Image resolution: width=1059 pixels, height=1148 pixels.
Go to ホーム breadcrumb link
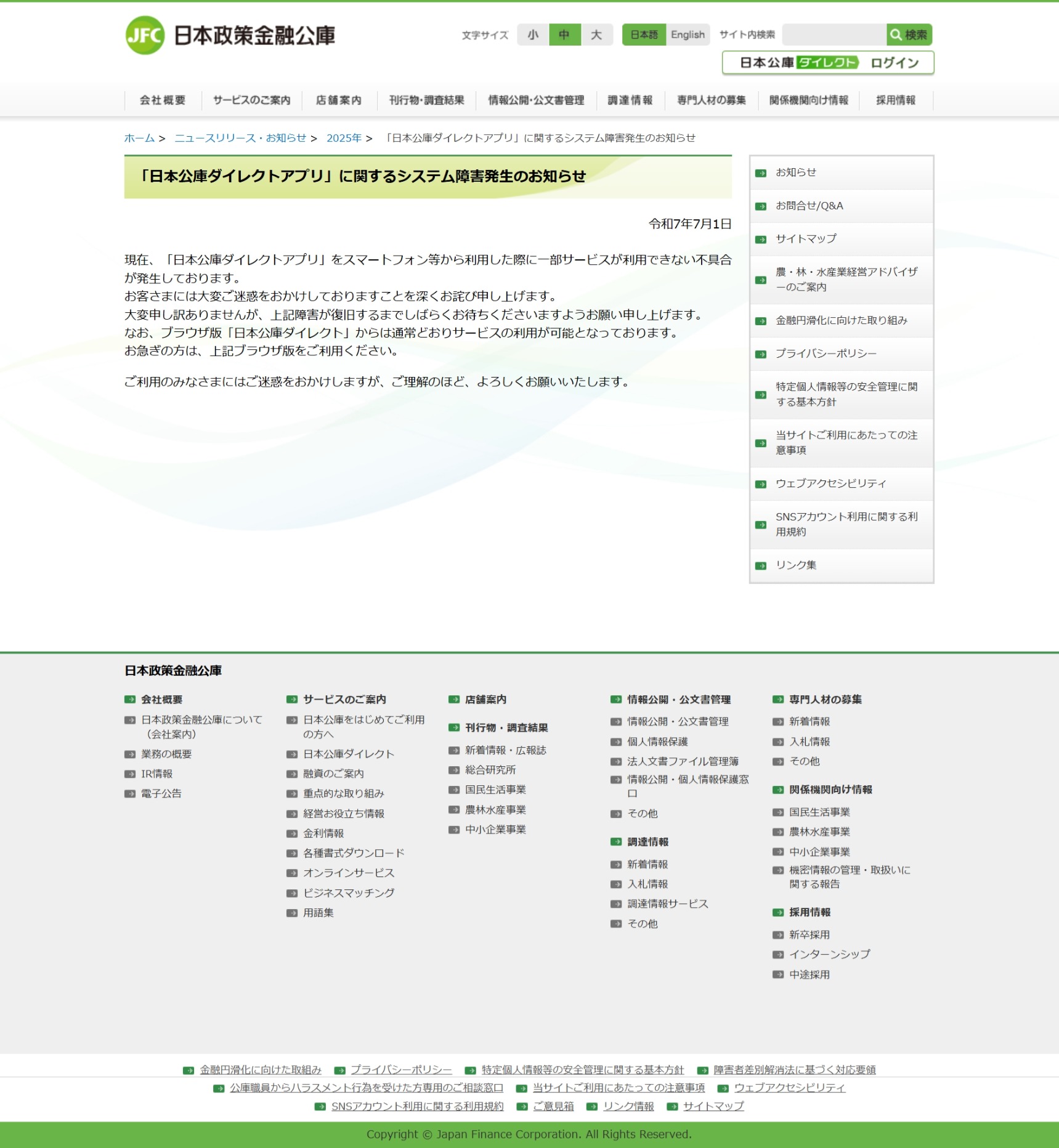click(x=139, y=138)
